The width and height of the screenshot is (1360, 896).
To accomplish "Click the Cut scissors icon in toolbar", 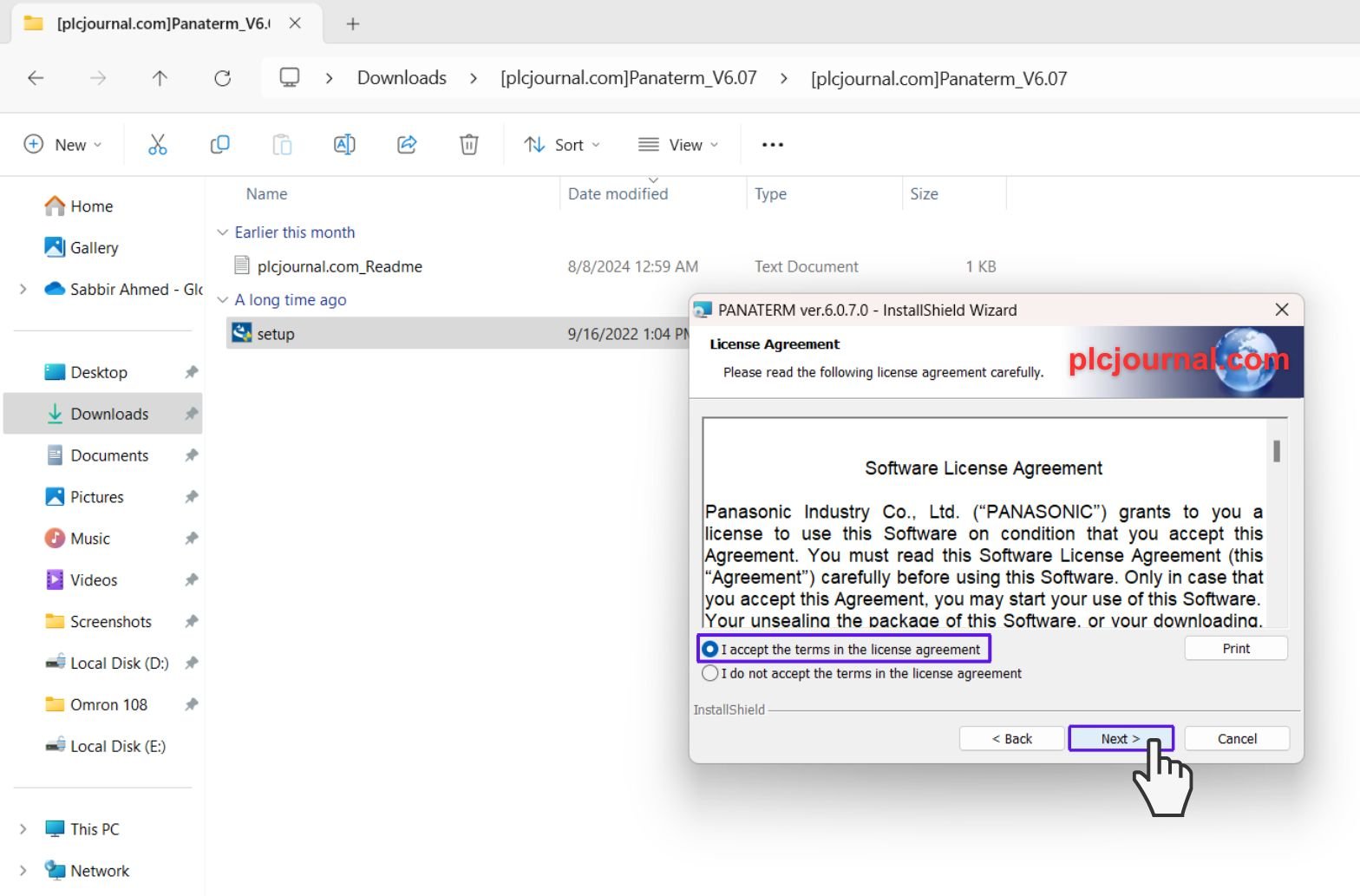I will click(157, 145).
